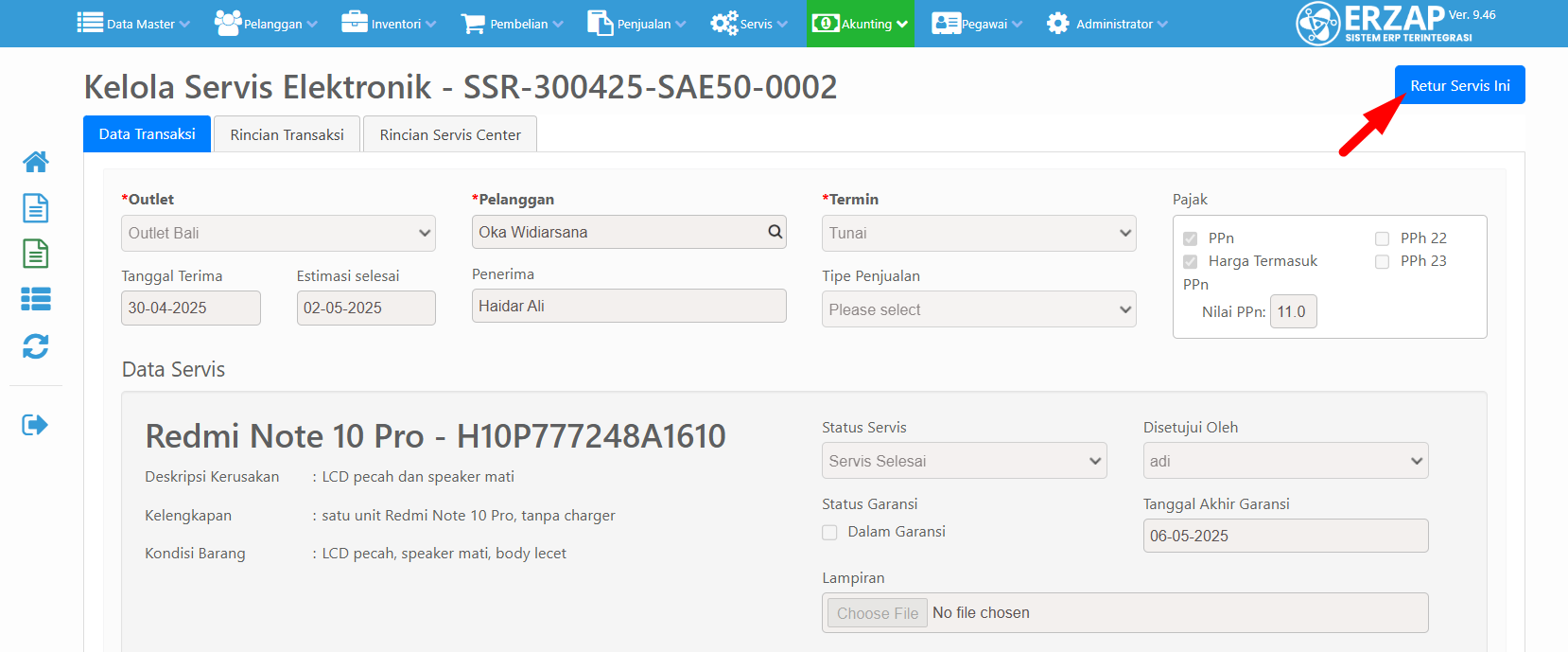Viewport: 1568px width, 652px height.
Task: Click the Administrator gear icon
Action: point(1058,23)
